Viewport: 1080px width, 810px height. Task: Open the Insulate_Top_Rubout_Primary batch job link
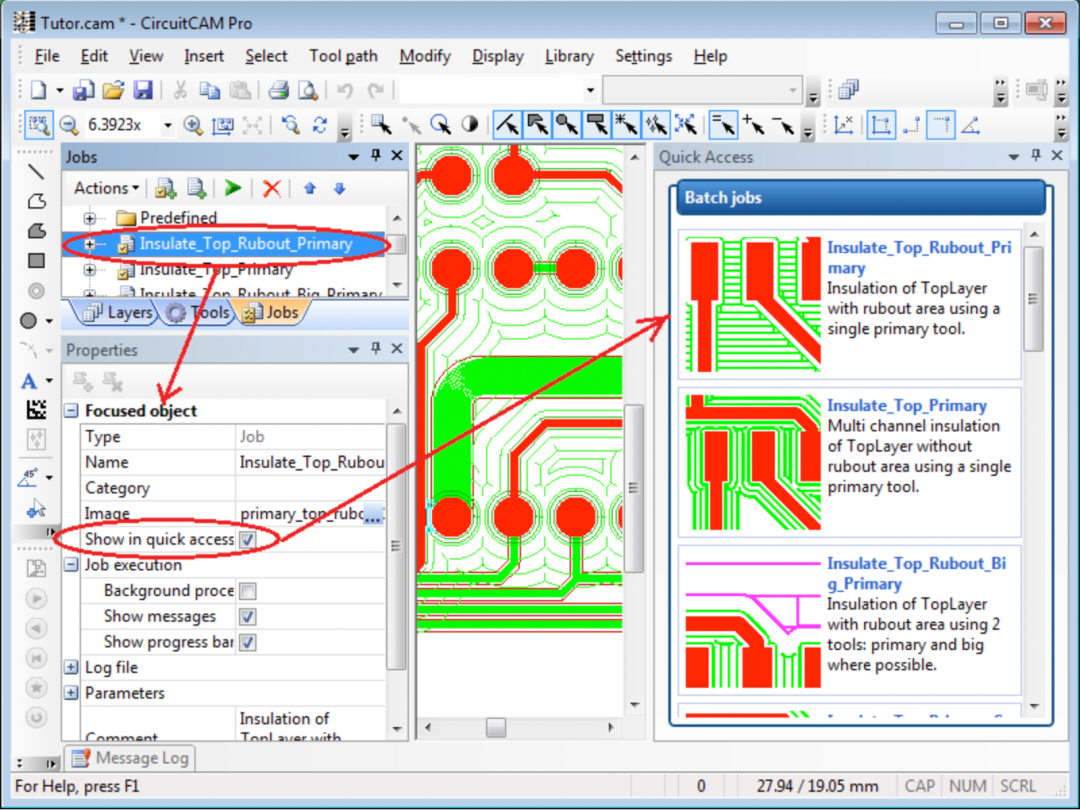pos(919,258)
